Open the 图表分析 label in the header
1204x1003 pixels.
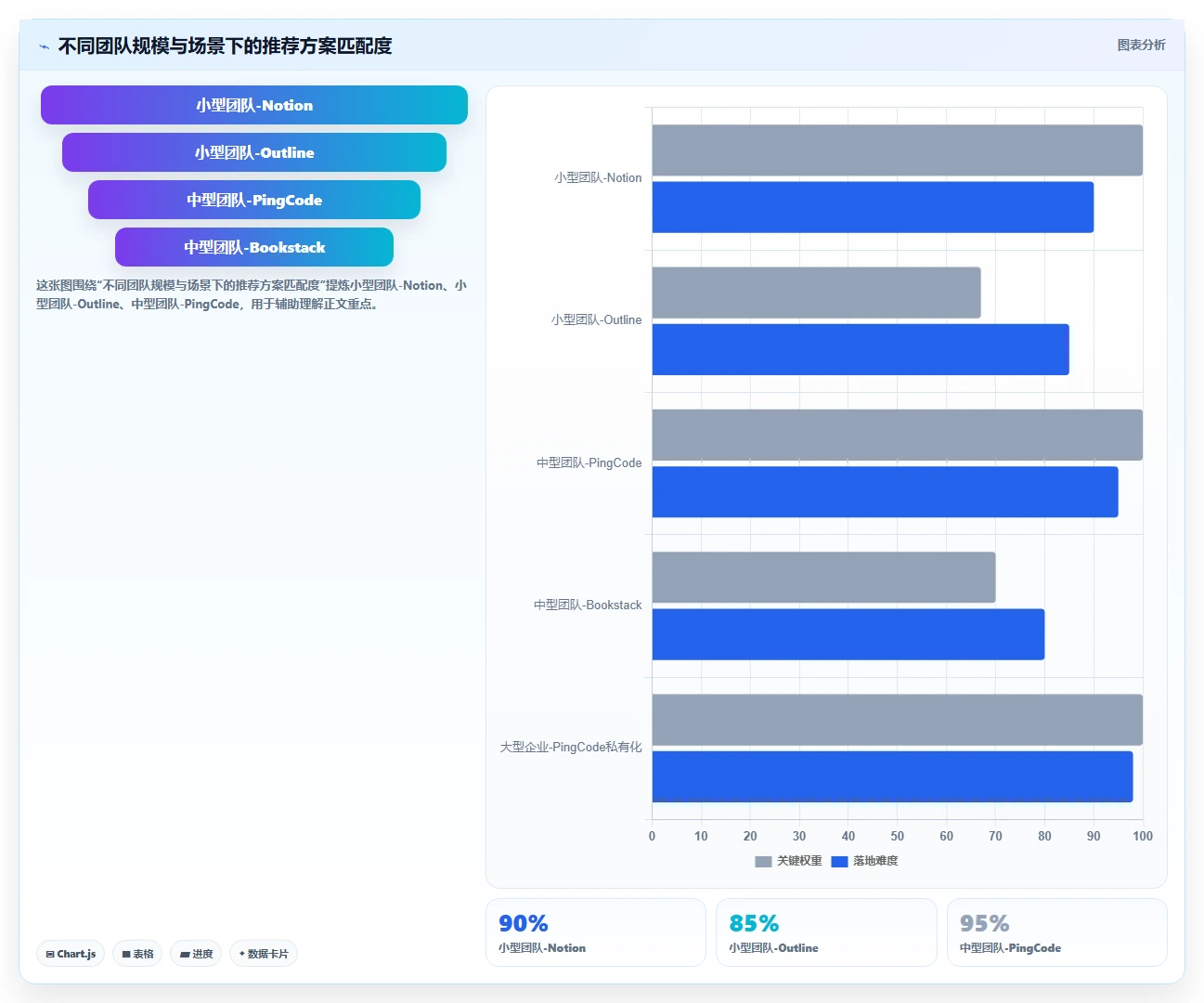1142,45
